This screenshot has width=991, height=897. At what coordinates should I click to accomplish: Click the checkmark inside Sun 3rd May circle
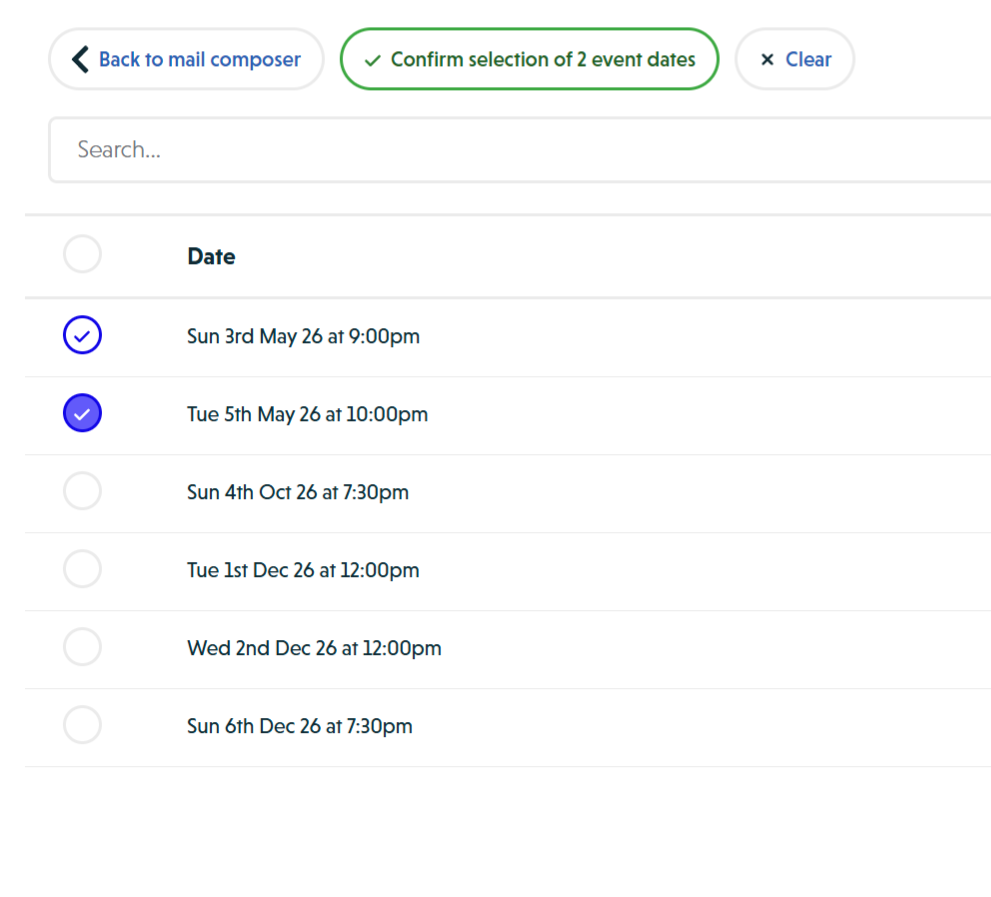tap(82, 335)
